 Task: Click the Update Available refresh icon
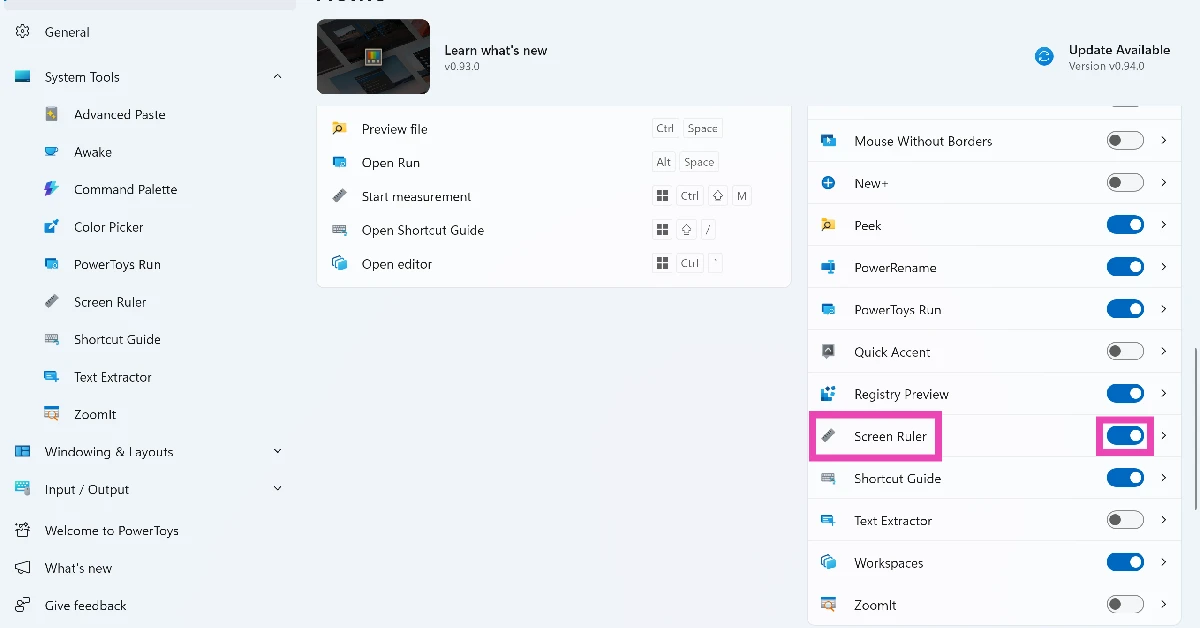tap(1044, 57)
